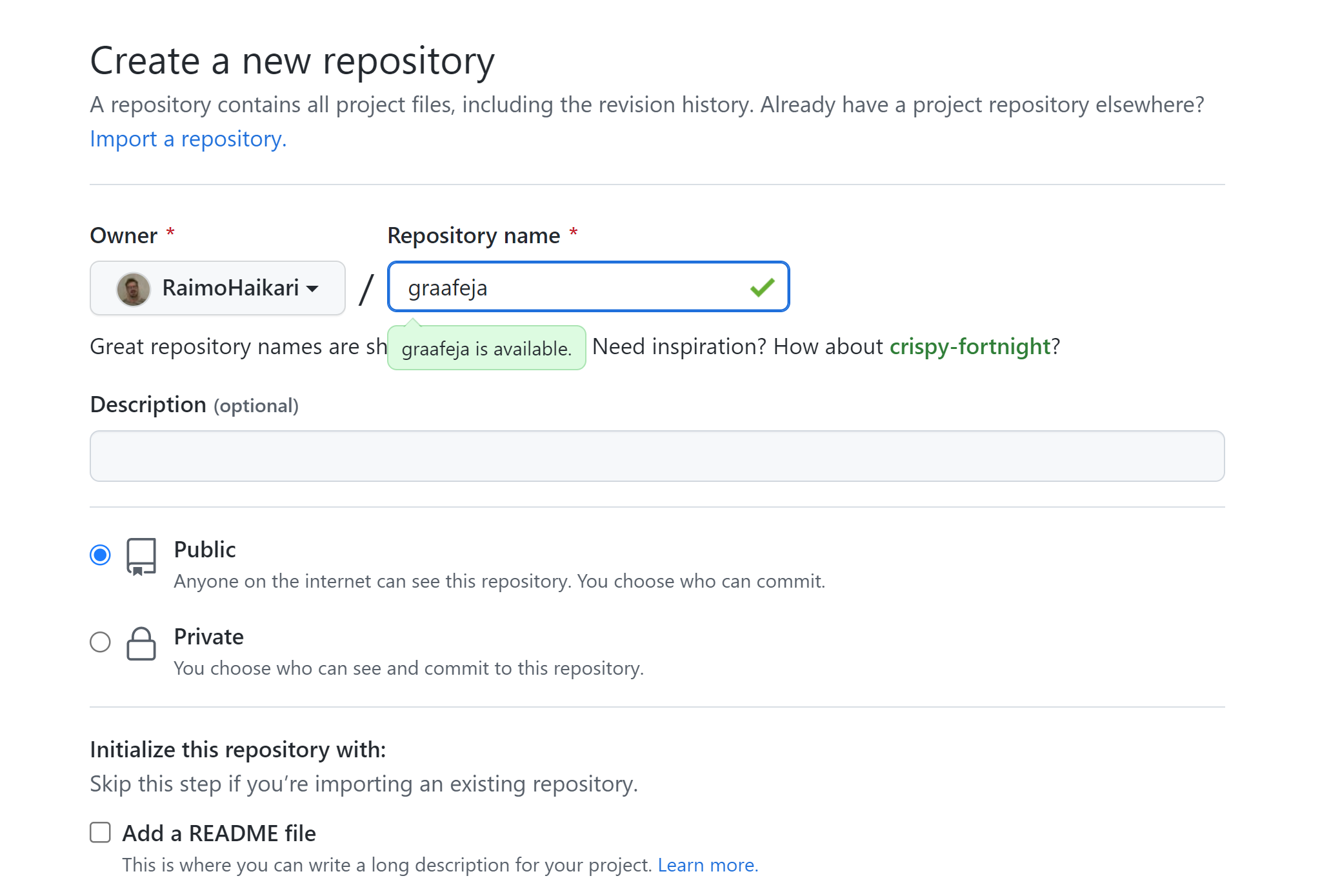Click the 'Initialize this repository with:' heading
The height and width of the screenshot is (896, 1320).
[x=238, y=750]
